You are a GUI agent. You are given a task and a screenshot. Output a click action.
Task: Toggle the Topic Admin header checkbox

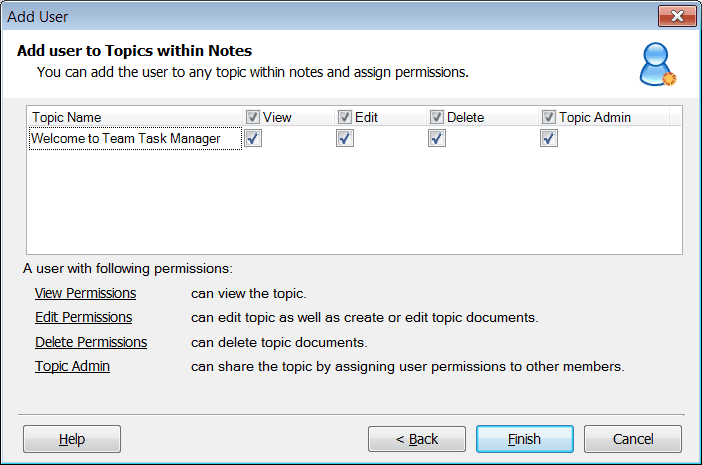coord(549,117)
